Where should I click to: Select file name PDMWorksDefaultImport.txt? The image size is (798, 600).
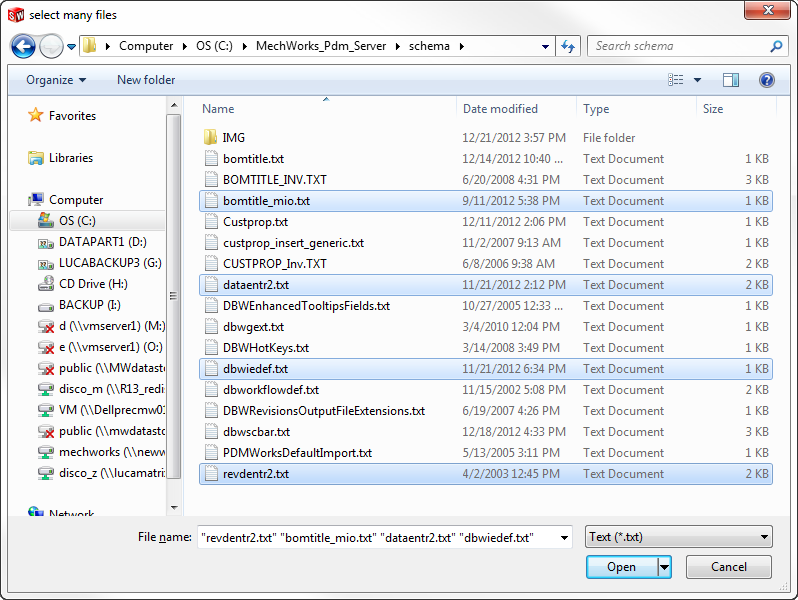(297, 453)
